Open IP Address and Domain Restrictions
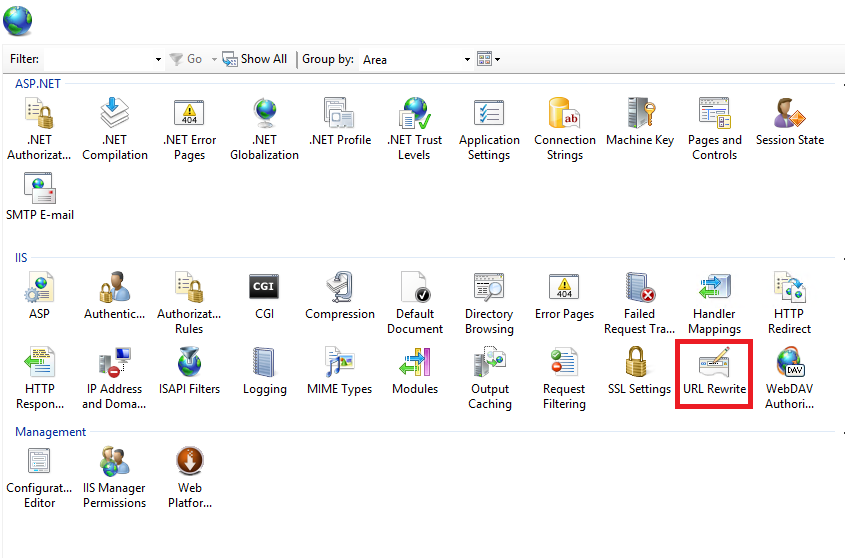Screen dimensions: 845x558 [x=114, y=378]
